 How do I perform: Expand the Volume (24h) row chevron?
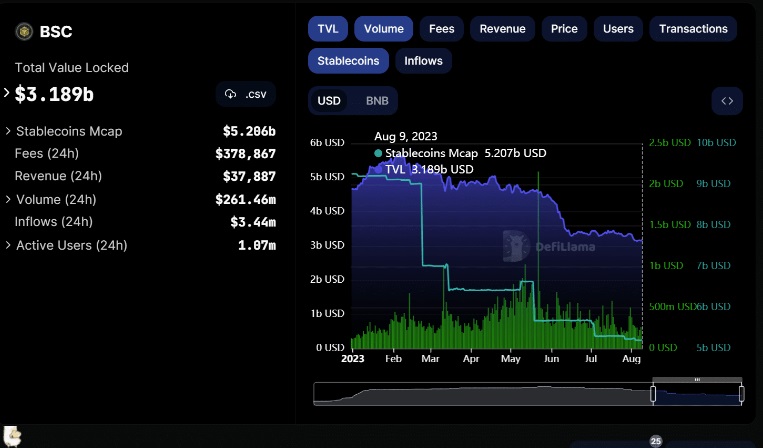(8, 199)
